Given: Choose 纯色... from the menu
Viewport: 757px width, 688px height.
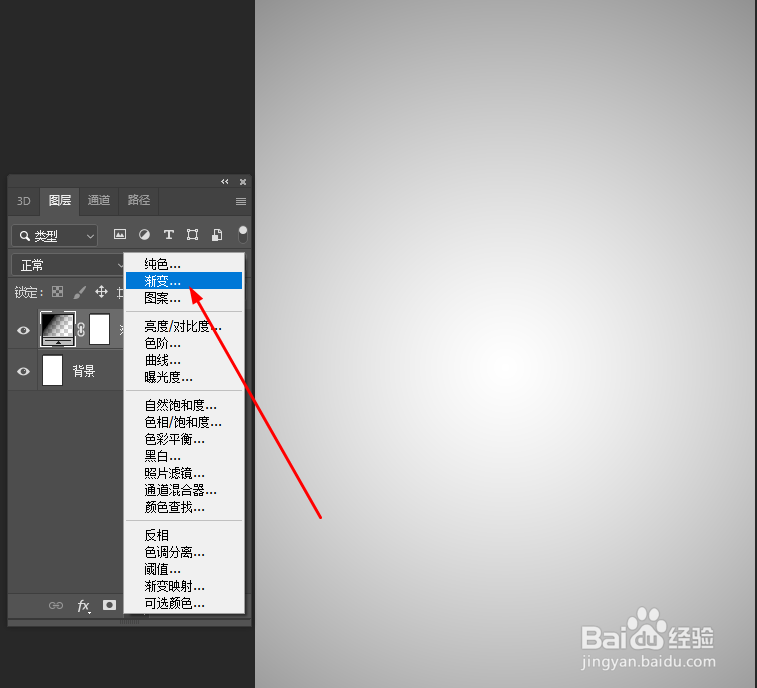Looking at the screenshot, I should tap(184, 264).
